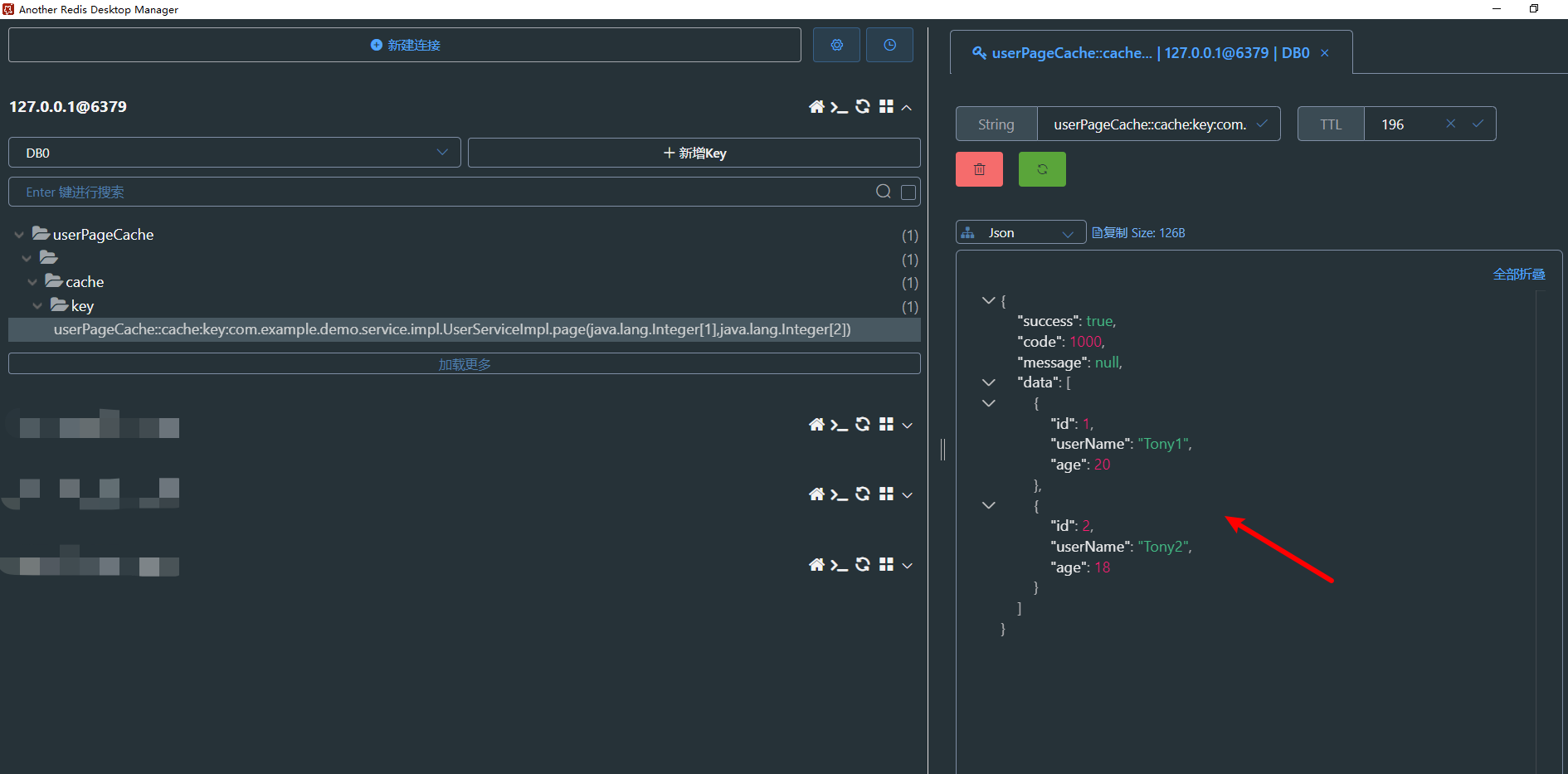Reload key with green refresh button

point(1042,169)
